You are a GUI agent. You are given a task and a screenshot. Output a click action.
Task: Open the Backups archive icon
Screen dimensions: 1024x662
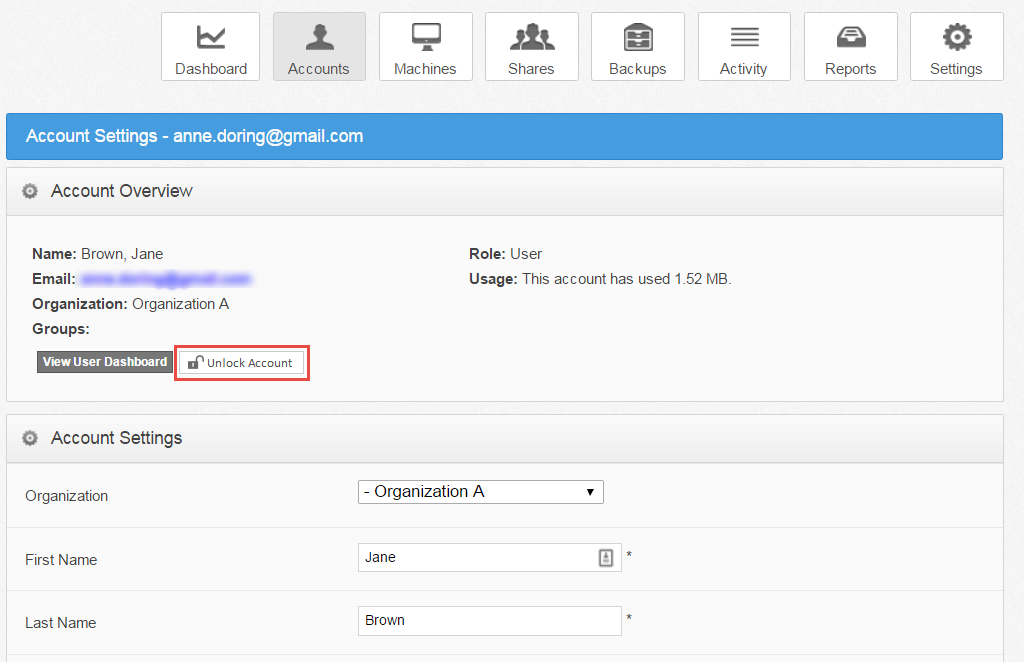coord(637,37)
